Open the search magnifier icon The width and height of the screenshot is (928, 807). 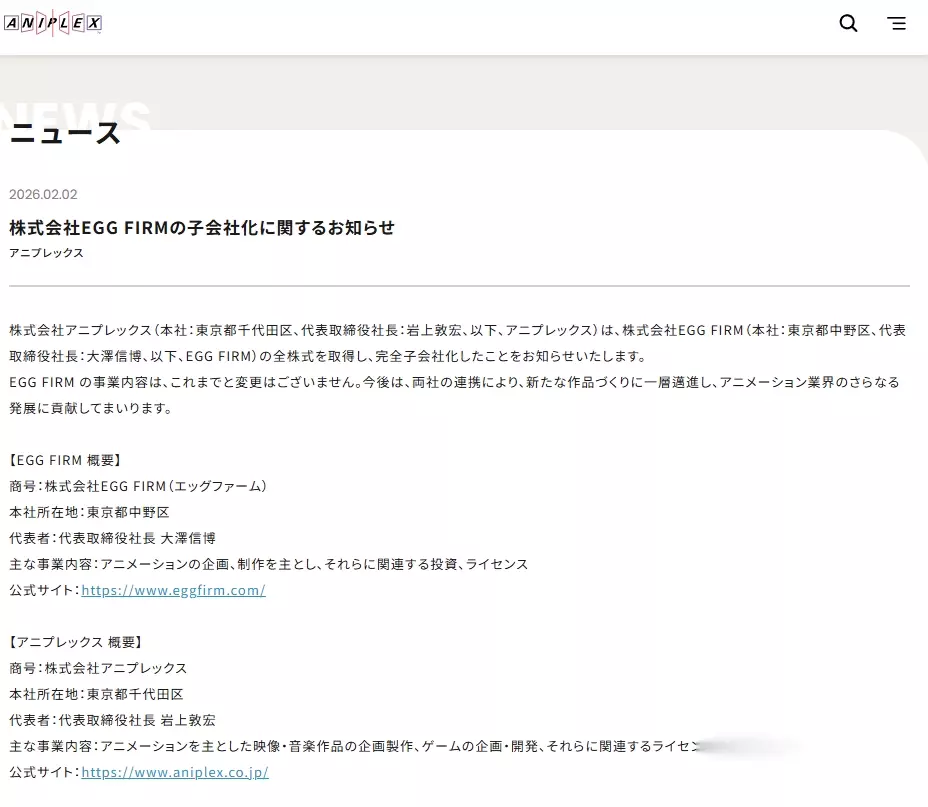(x=848, y=23)
